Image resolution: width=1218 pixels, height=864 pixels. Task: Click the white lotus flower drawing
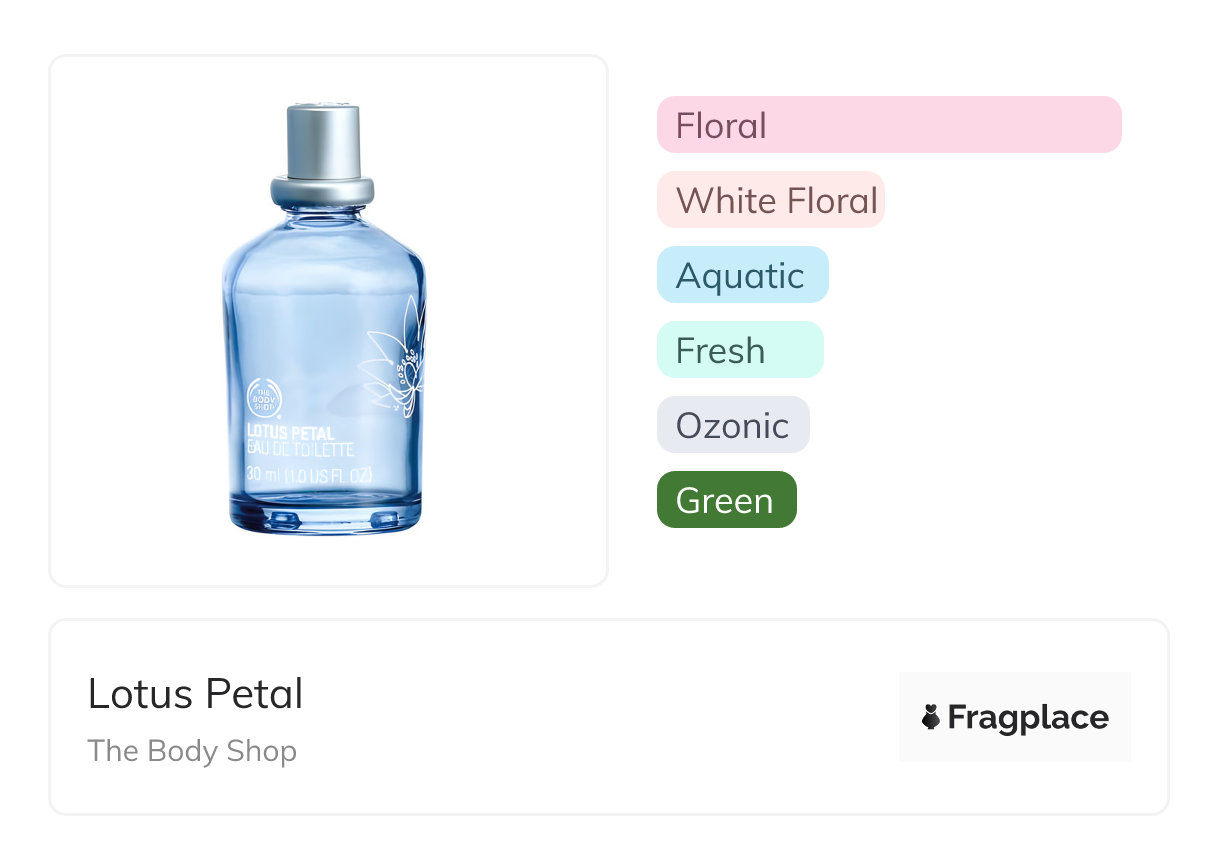point(395,365)
